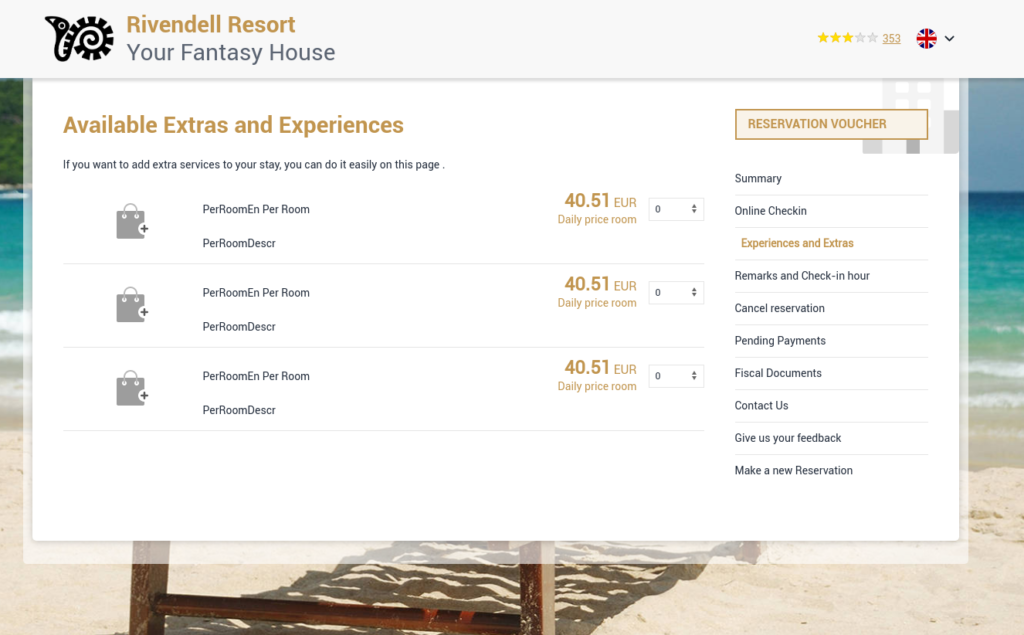The width and height of the screenshot is (1024, 635).
Task: Open Online Checkin menu item
Action: [x=770, y=211]
